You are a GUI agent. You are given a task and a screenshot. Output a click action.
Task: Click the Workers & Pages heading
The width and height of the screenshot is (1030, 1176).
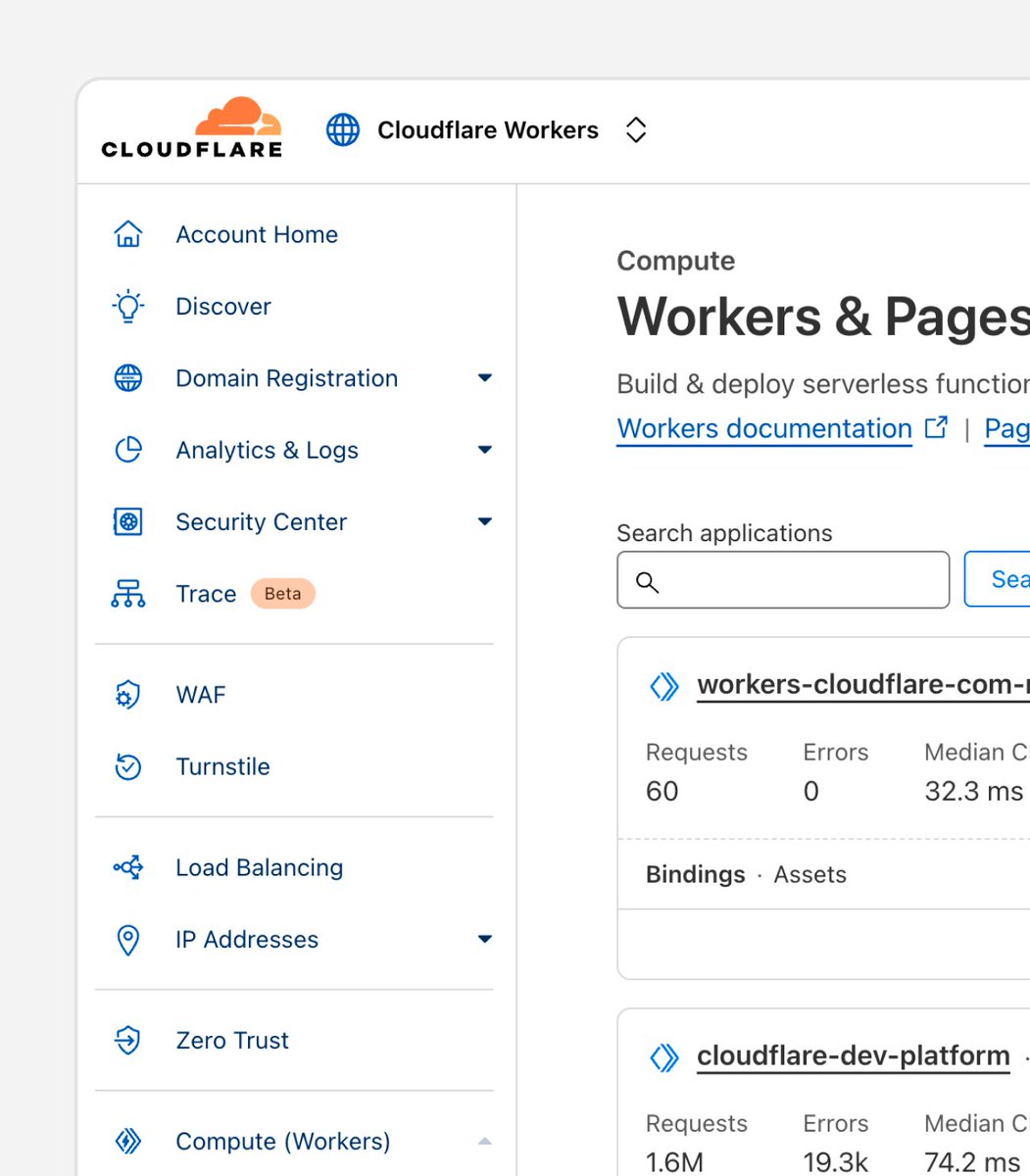pos(823,318)
